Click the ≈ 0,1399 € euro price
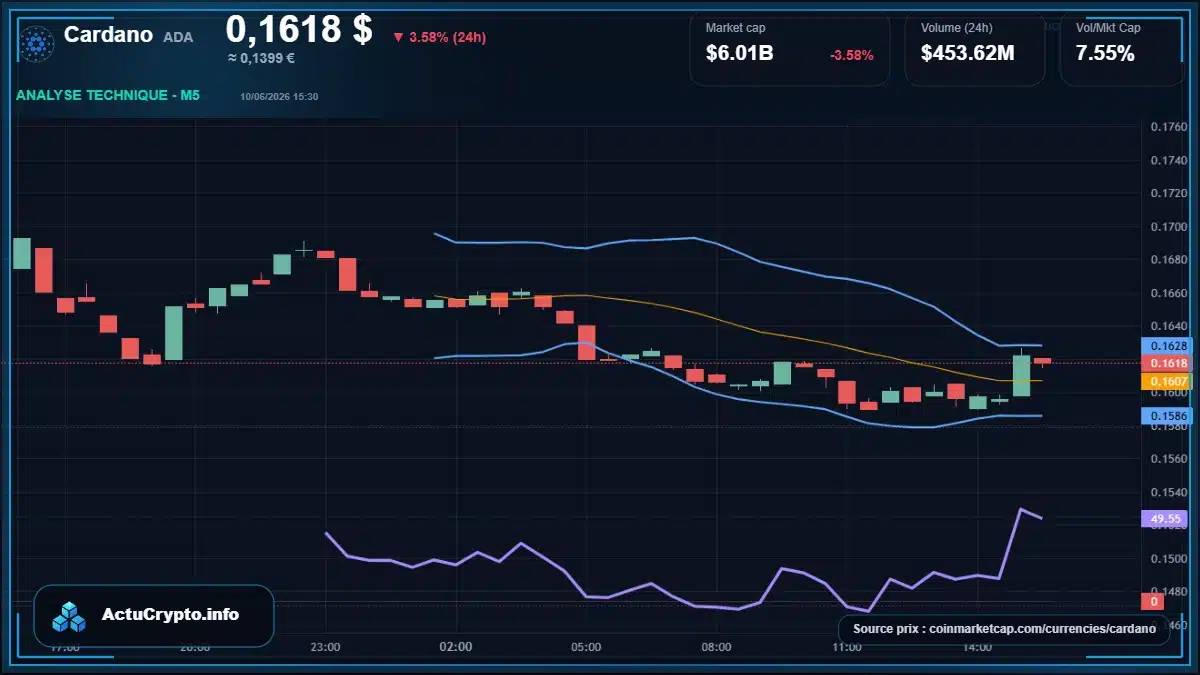1200x675 pixels. tap(261, 58)
